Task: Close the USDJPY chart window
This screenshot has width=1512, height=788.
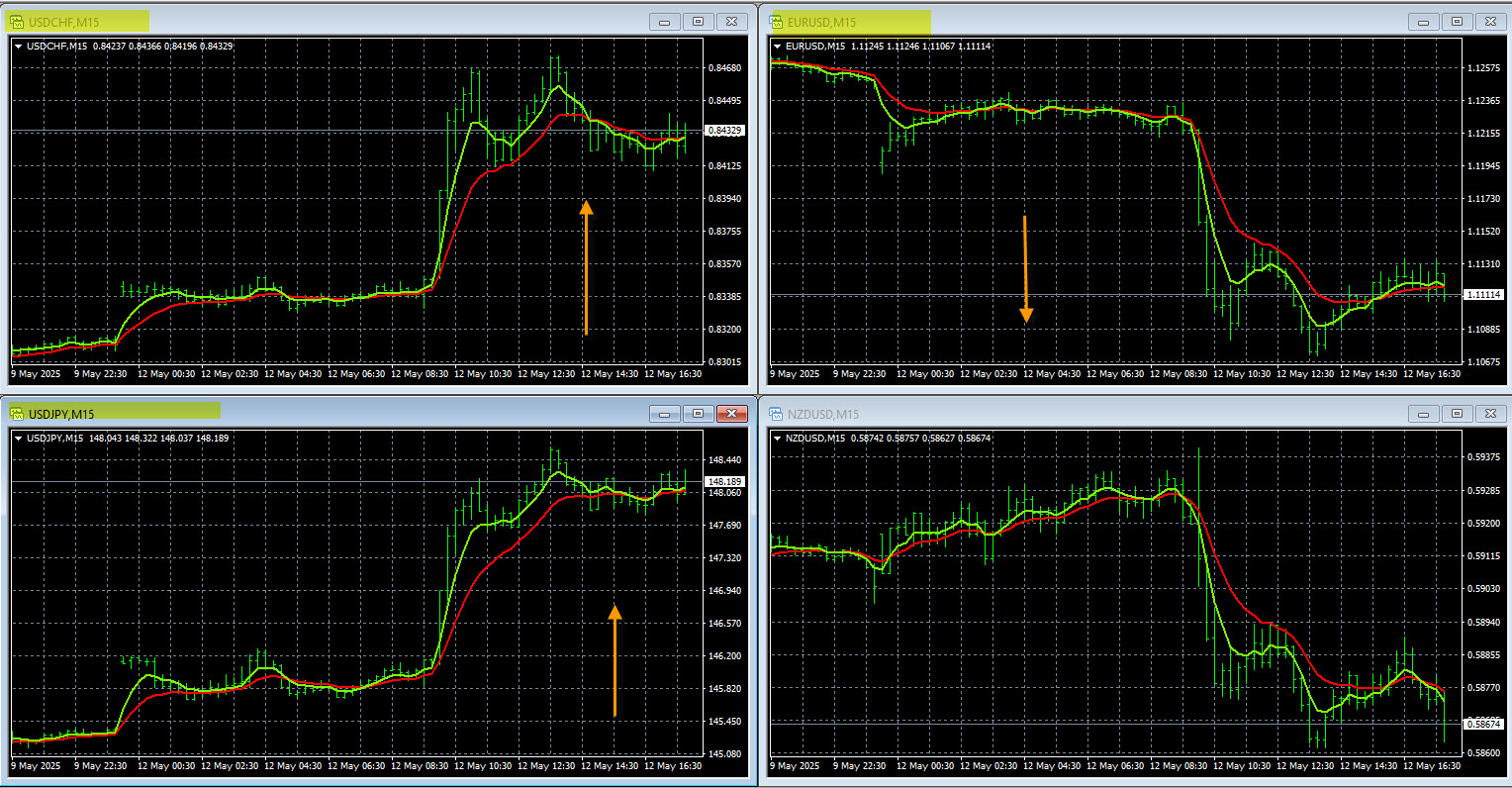Action: 731,414
